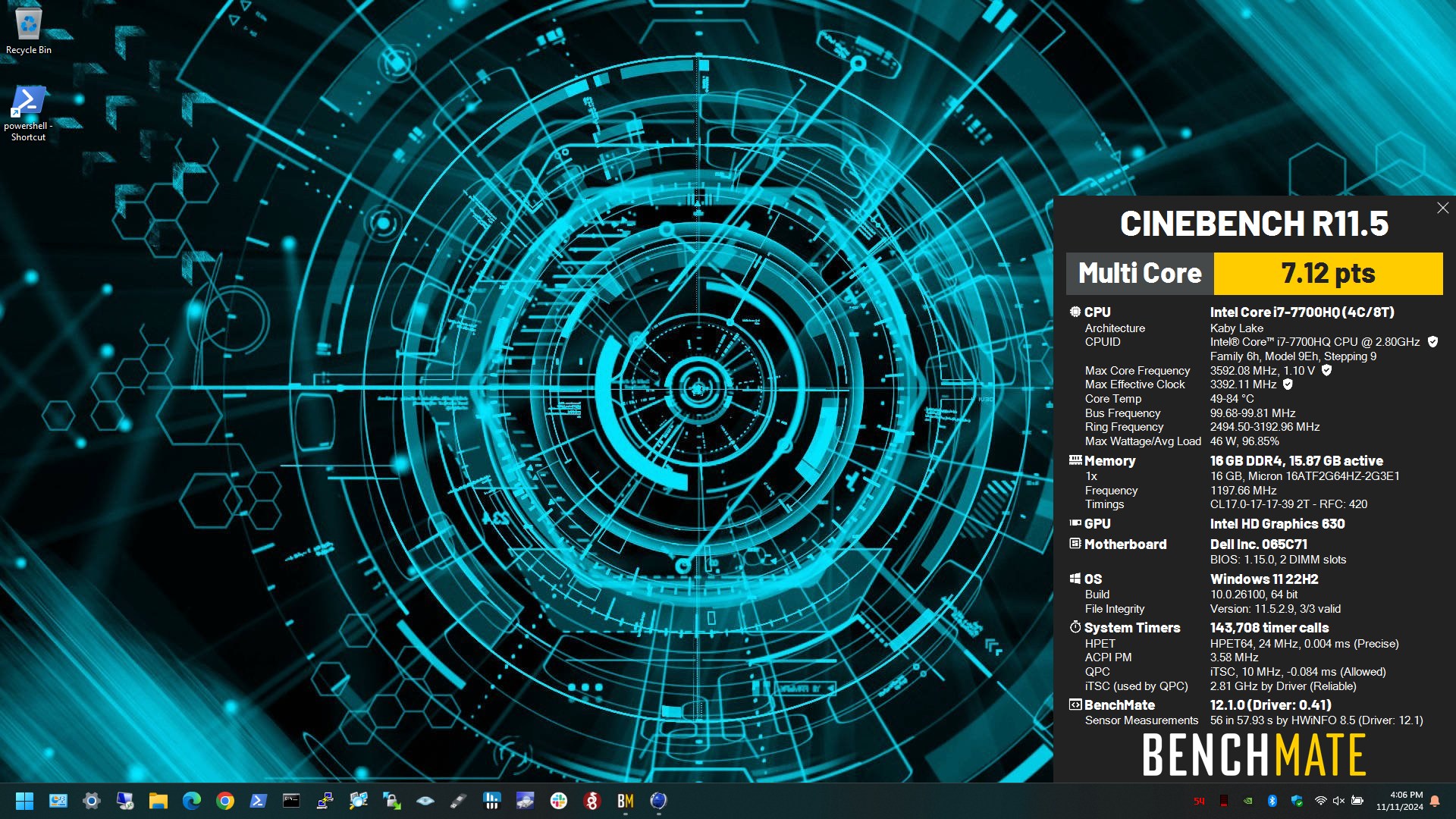Open PowerShell pinned in the taskbar
Screen dimensions: 1456x819
pyautogui.click(x=258, y=801)
